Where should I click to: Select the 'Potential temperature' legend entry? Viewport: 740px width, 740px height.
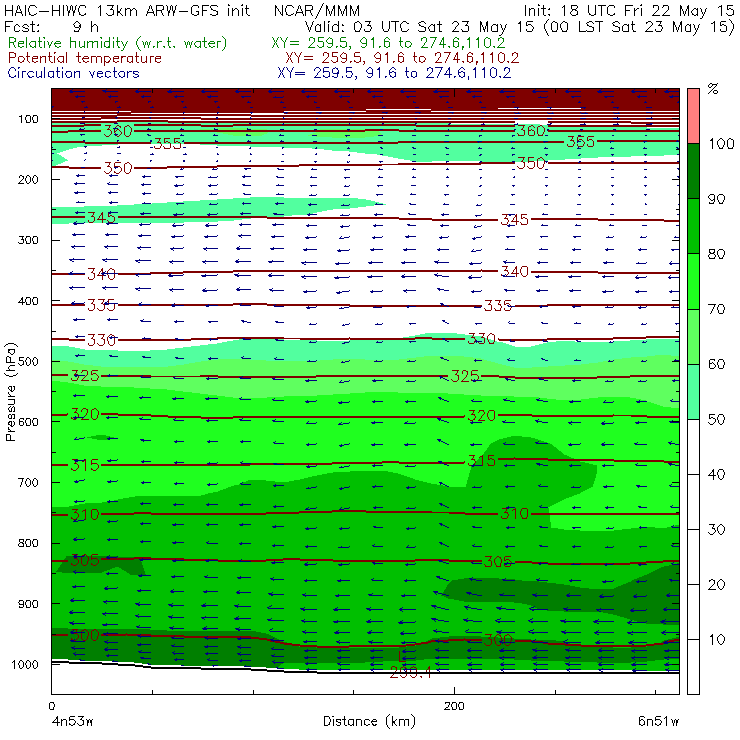[x=84, y=58]
